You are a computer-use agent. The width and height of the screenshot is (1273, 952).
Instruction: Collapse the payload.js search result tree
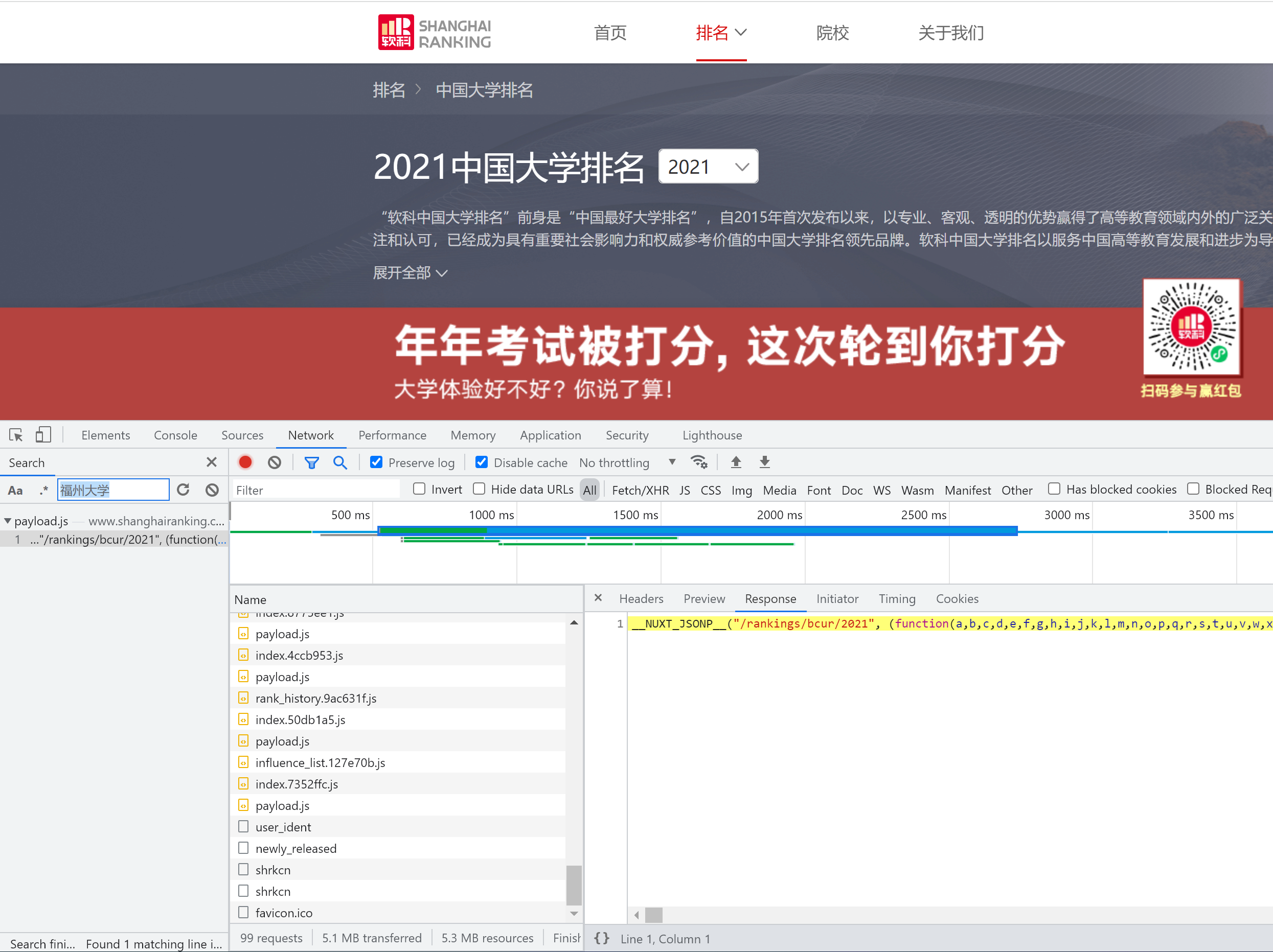[x=8, y=521]
